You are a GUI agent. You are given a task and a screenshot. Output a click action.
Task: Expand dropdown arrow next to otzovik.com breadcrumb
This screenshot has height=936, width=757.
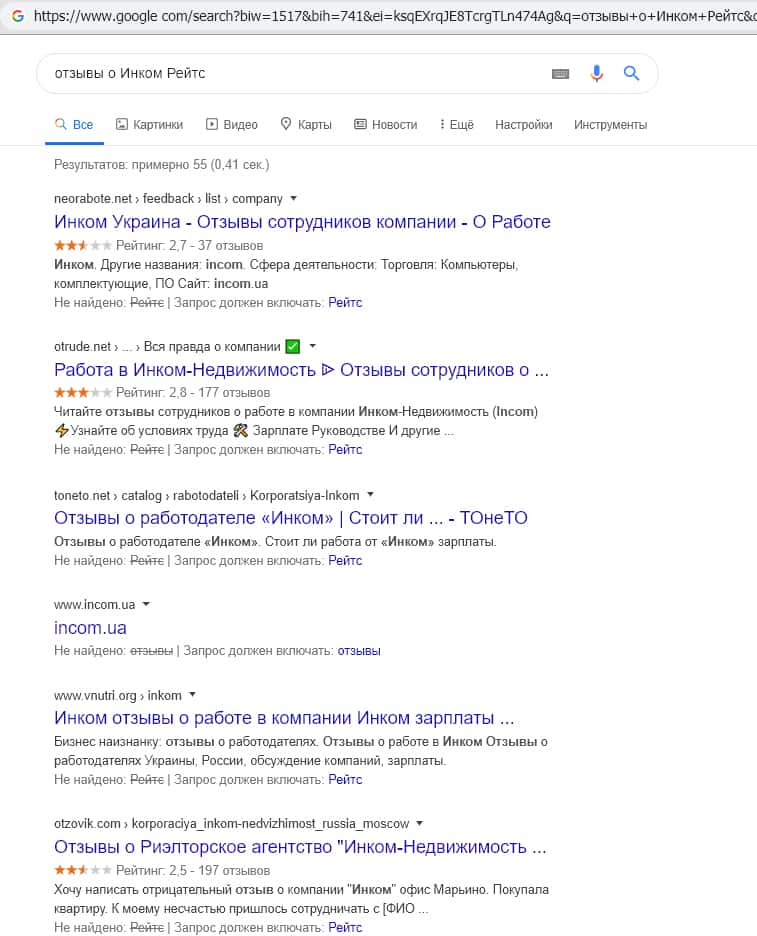coord(420,823)
